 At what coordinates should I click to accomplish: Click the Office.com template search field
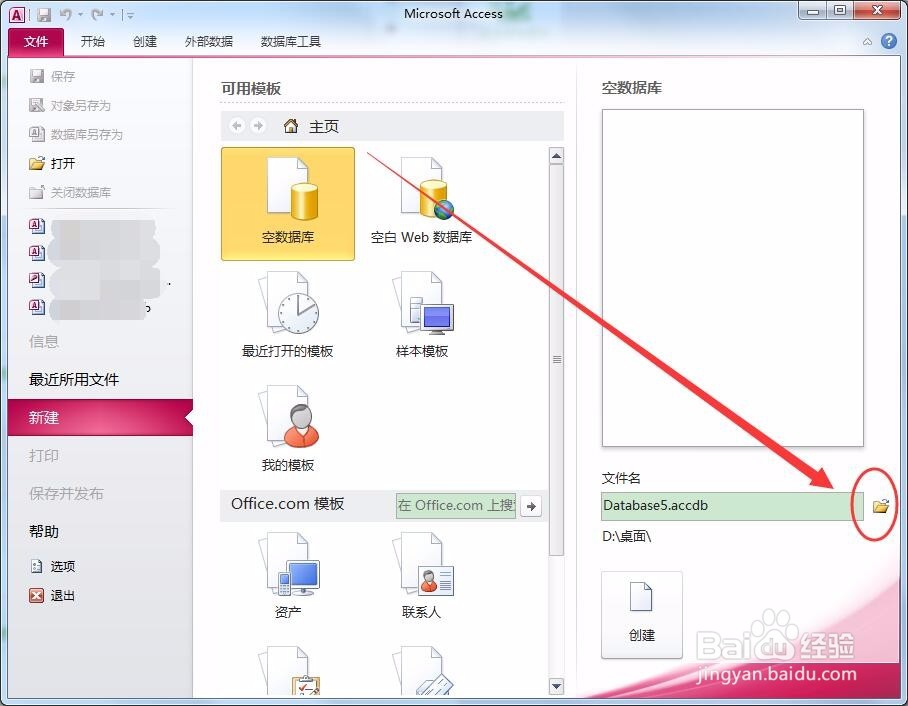pos(456,506)
